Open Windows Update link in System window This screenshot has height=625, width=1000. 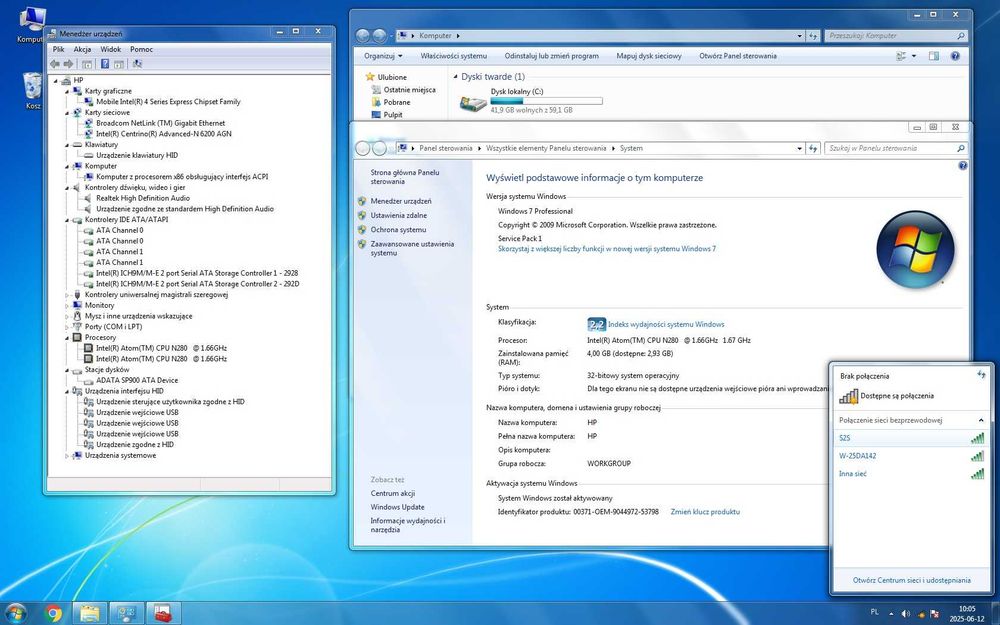397,507
